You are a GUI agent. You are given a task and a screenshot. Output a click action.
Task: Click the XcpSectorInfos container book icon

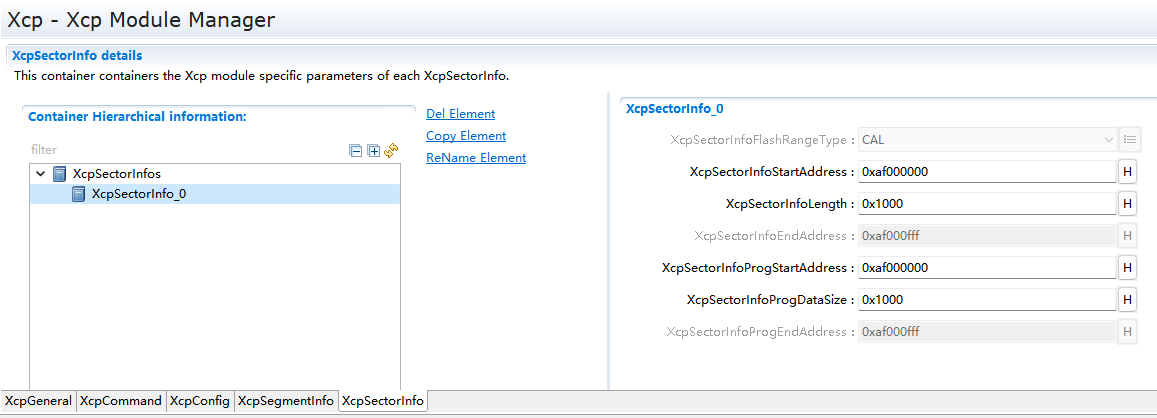(60, 174)
